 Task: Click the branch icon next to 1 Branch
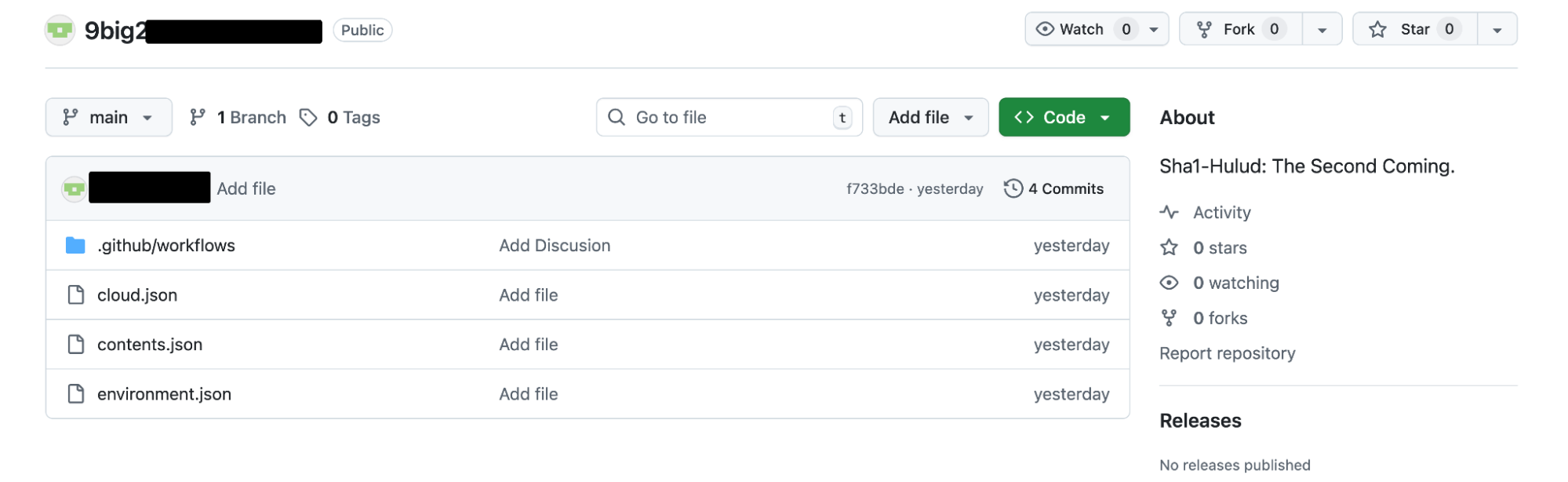pos(198,116)
